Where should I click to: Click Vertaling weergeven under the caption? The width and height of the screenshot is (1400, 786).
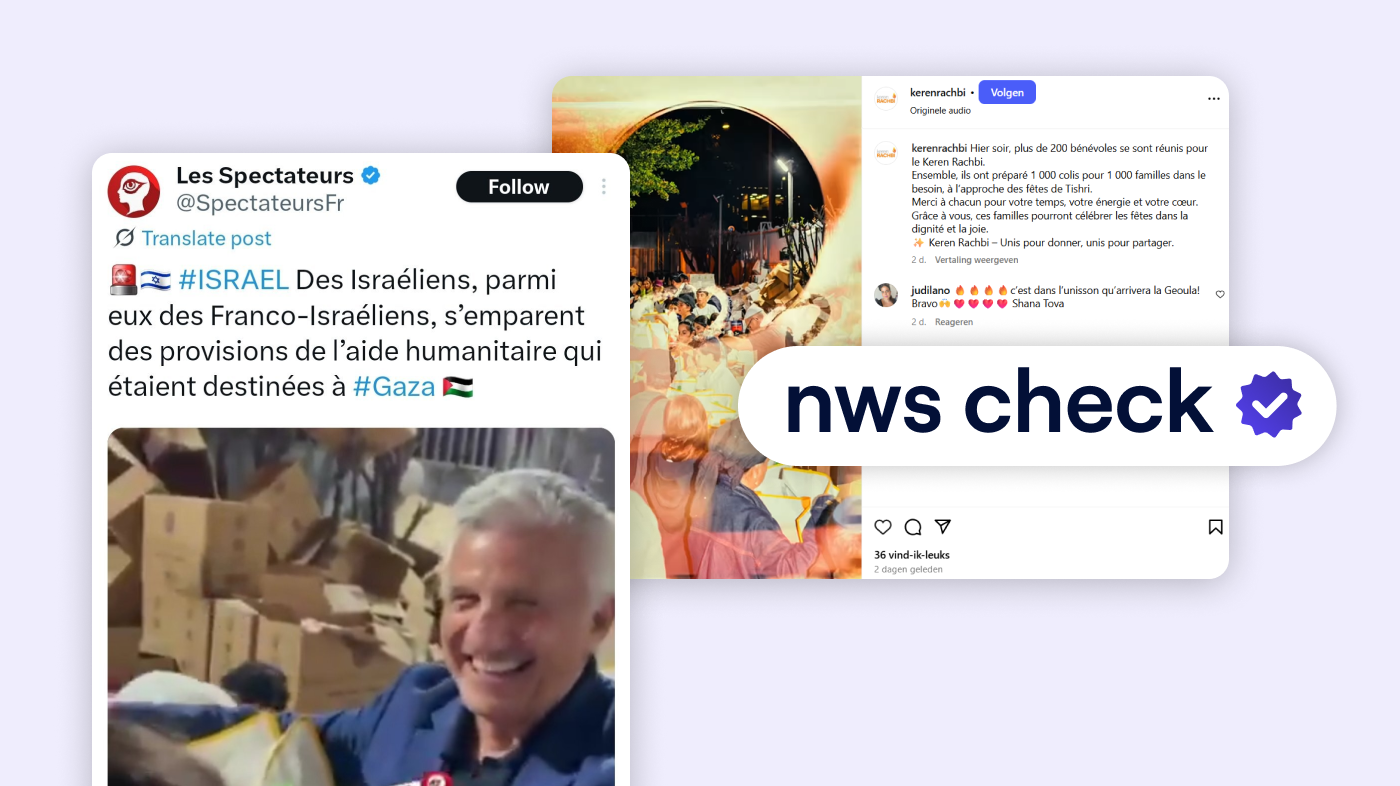(x=976, y=260)
